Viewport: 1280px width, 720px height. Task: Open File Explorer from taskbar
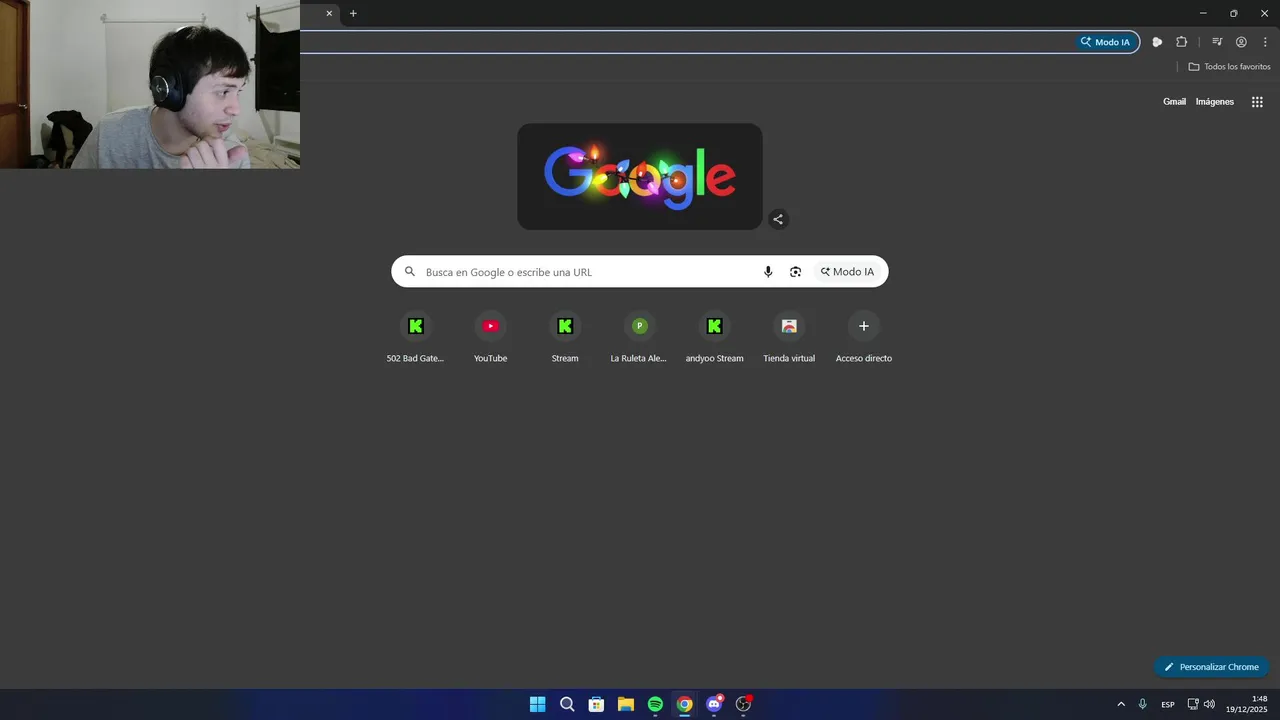(x=625, y=704)
